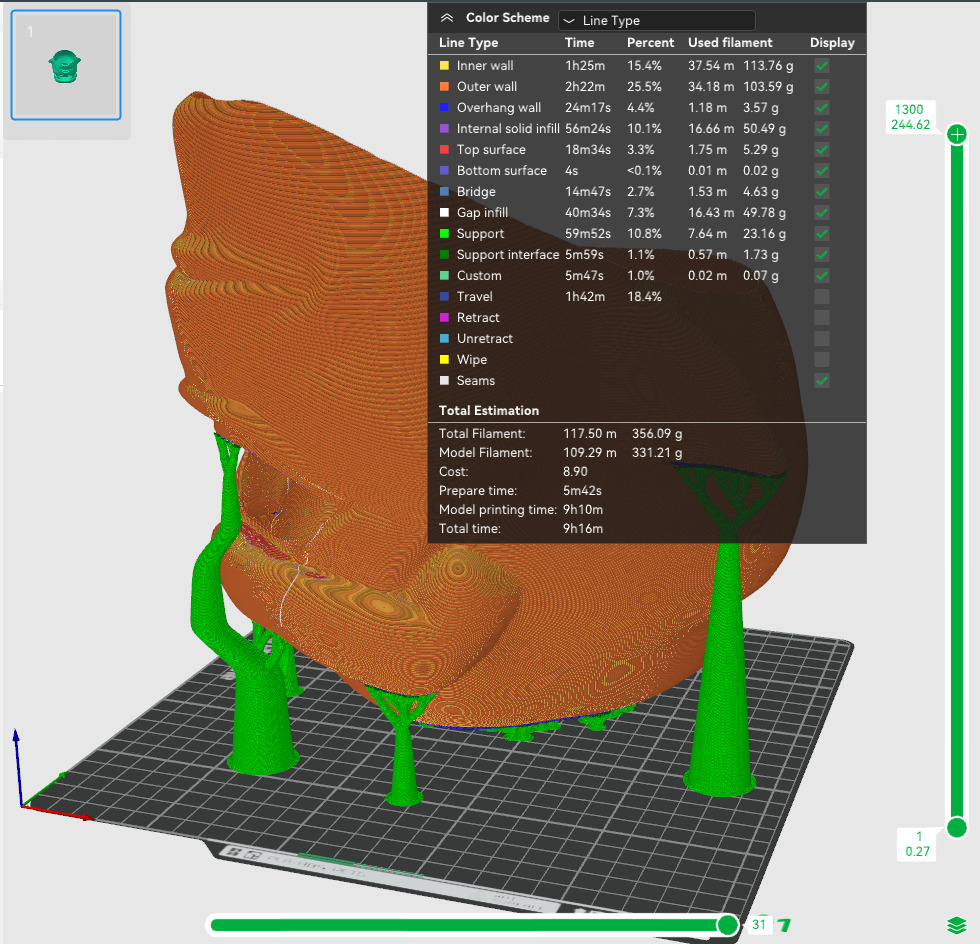
Task: Hide Outer wall lines via its checkbox
Action: (822, 87)
